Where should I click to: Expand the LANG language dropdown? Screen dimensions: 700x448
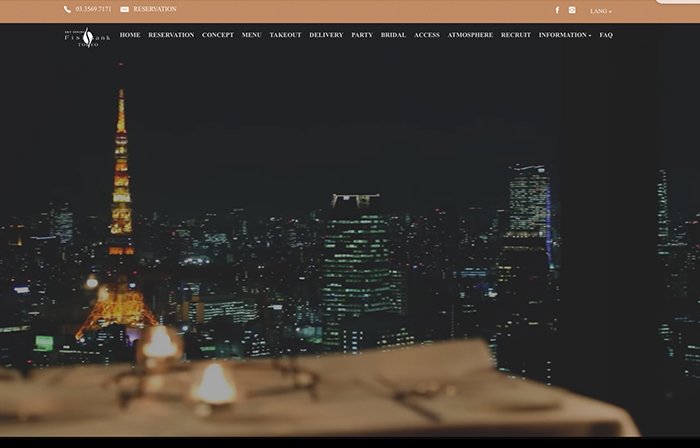(600, 11)
